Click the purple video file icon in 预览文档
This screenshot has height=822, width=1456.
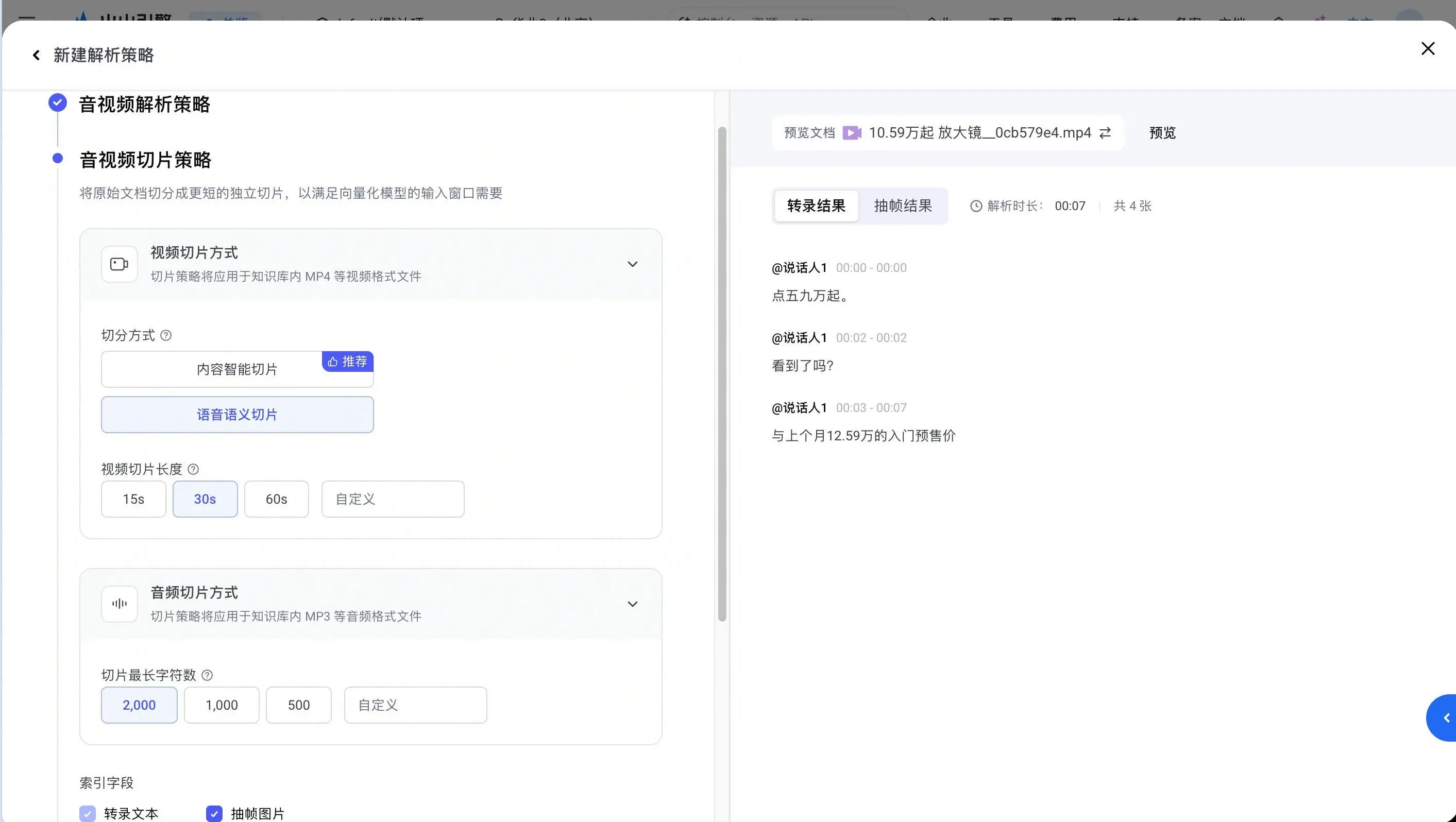tap(852, 133)
